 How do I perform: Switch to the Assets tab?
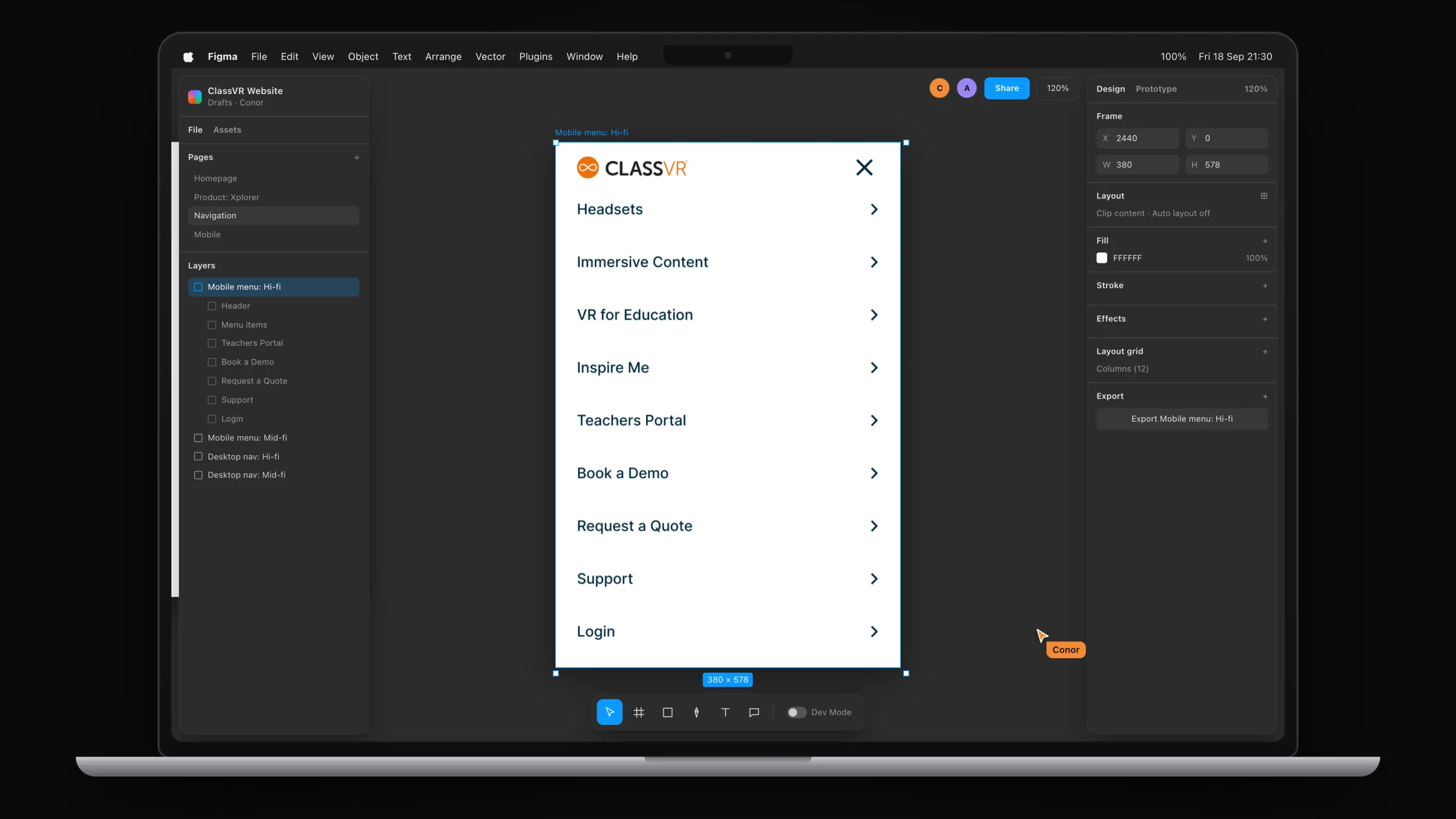click(227, 130)
